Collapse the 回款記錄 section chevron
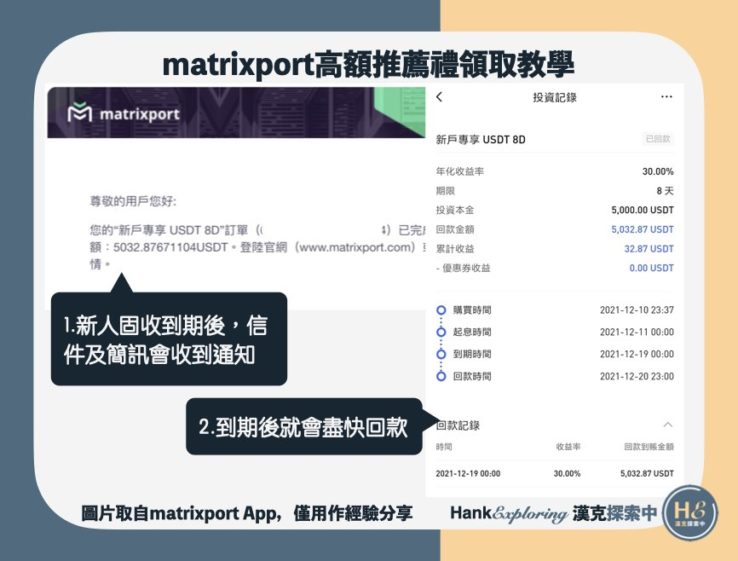The height and width of the screenshot is (561, 738). tap(667, 425)
